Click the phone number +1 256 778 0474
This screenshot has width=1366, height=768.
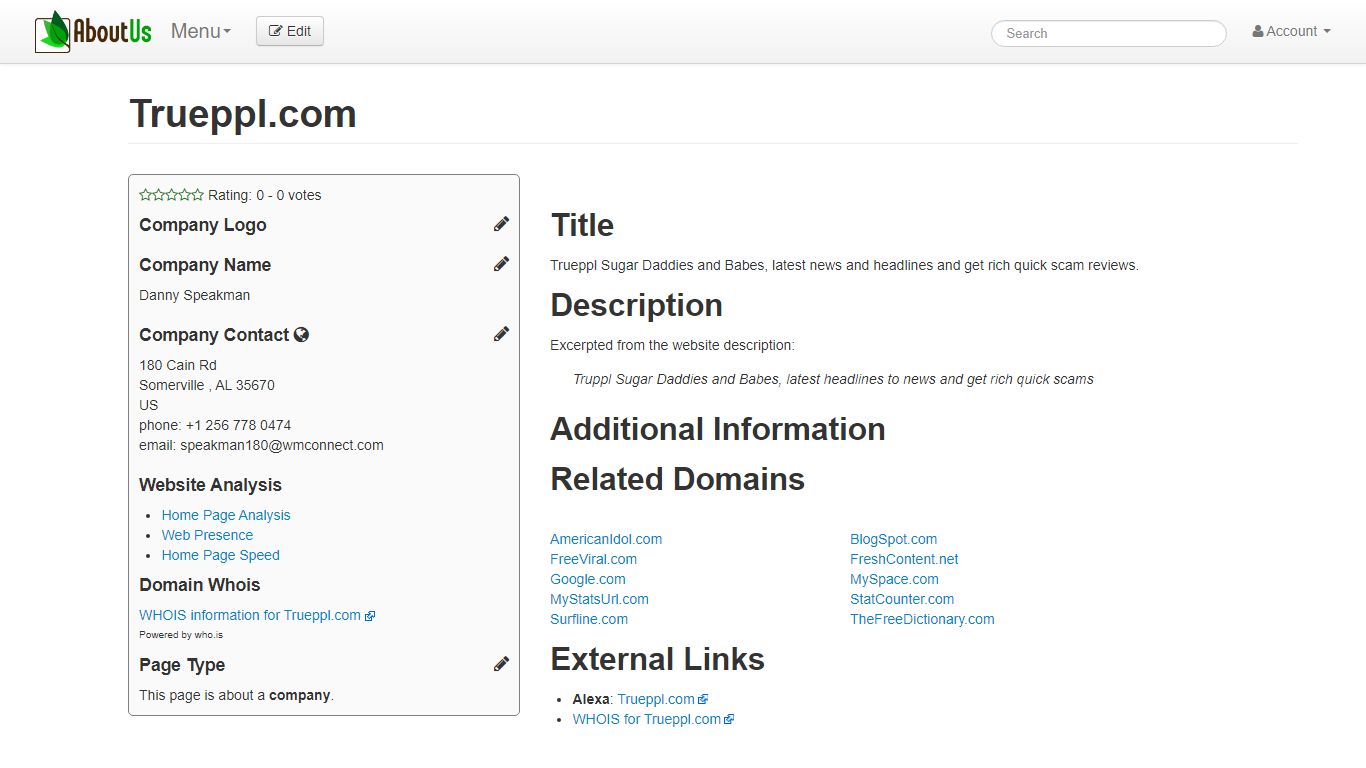click(x=238, y=425)
